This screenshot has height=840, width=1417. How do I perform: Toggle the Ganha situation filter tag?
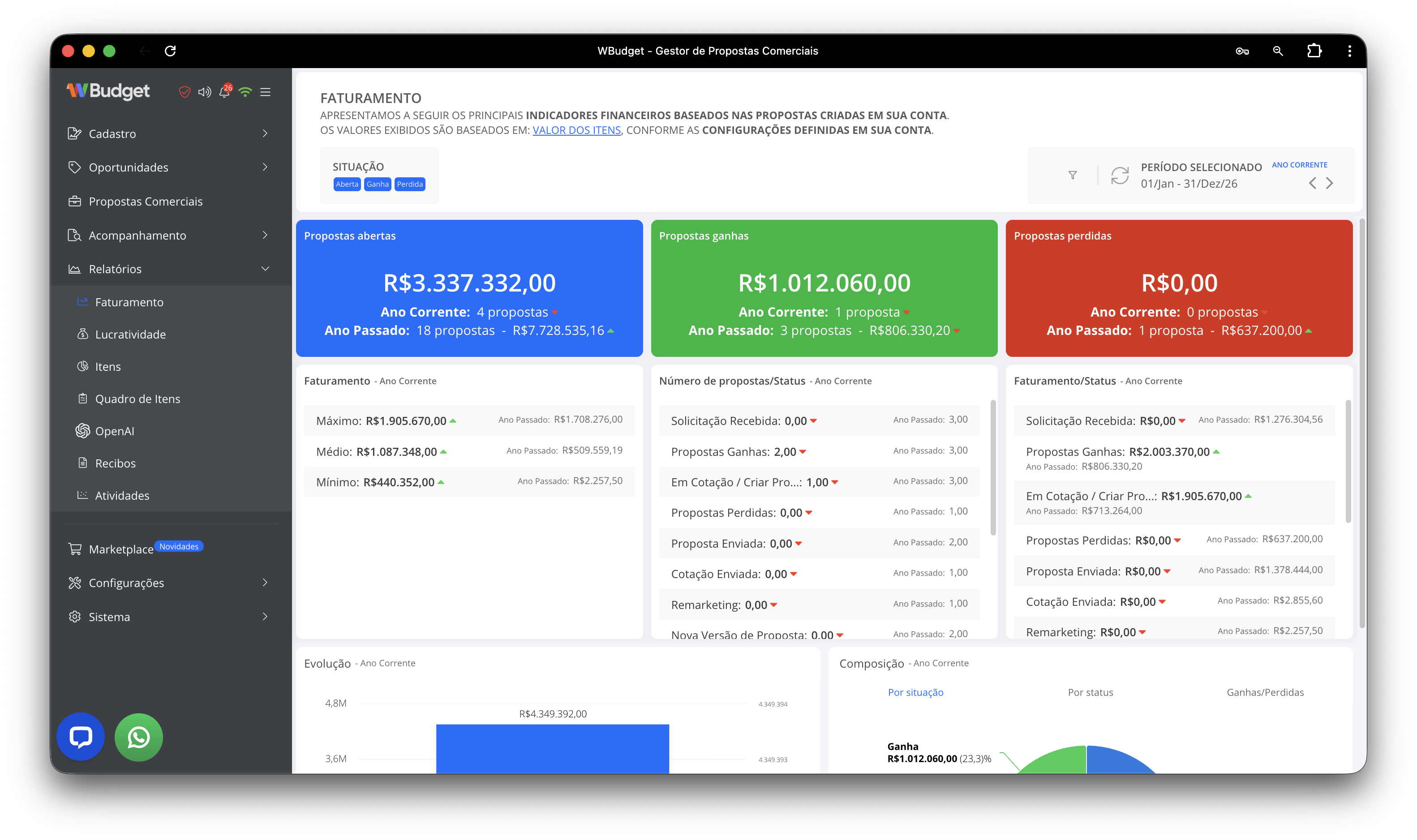(377, 184)
